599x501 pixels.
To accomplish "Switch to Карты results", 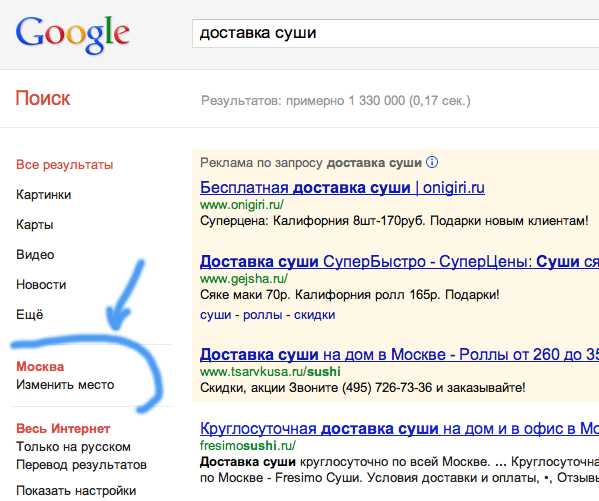I will [x=34, y=225].
